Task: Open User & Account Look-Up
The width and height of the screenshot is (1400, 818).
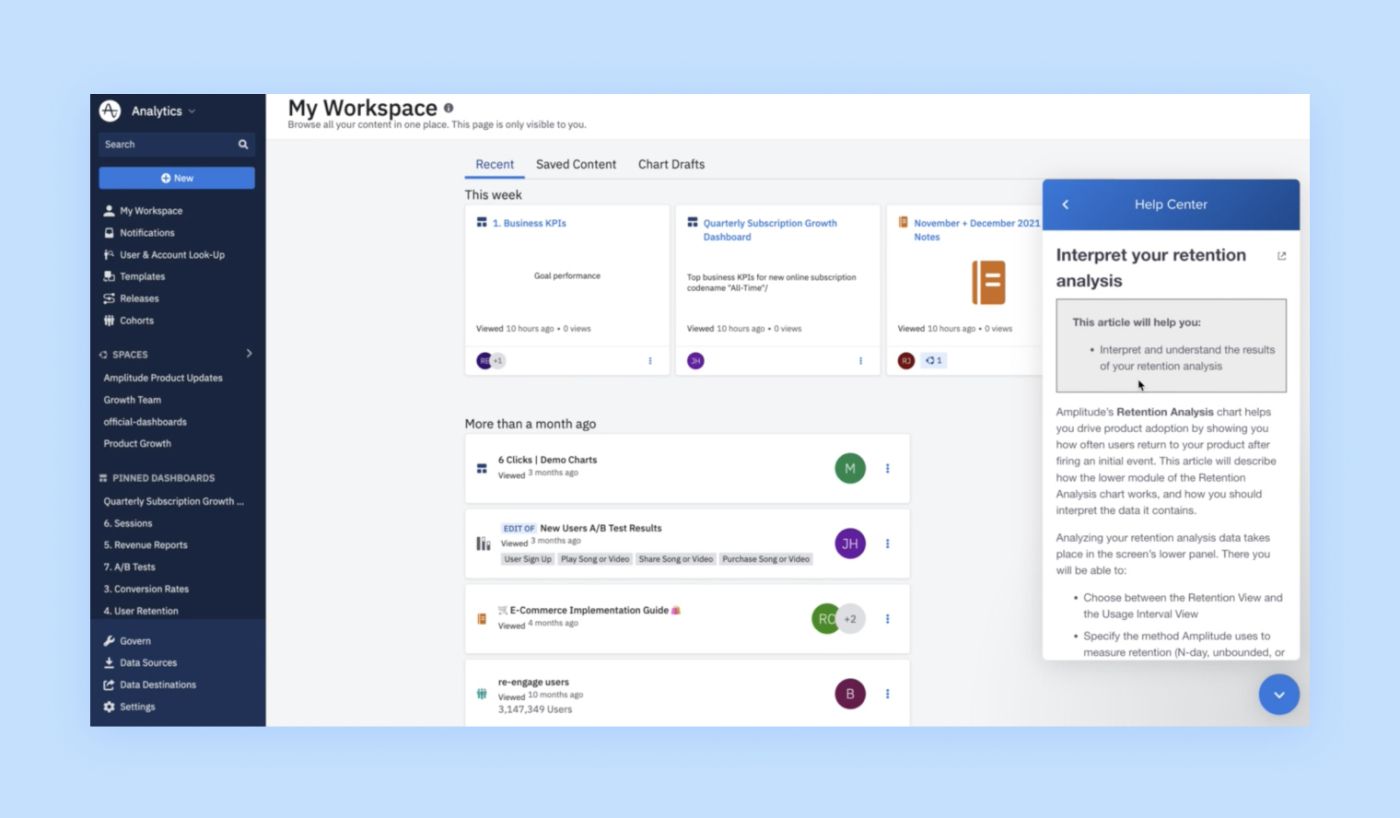Action: click(x=172, y=255)
